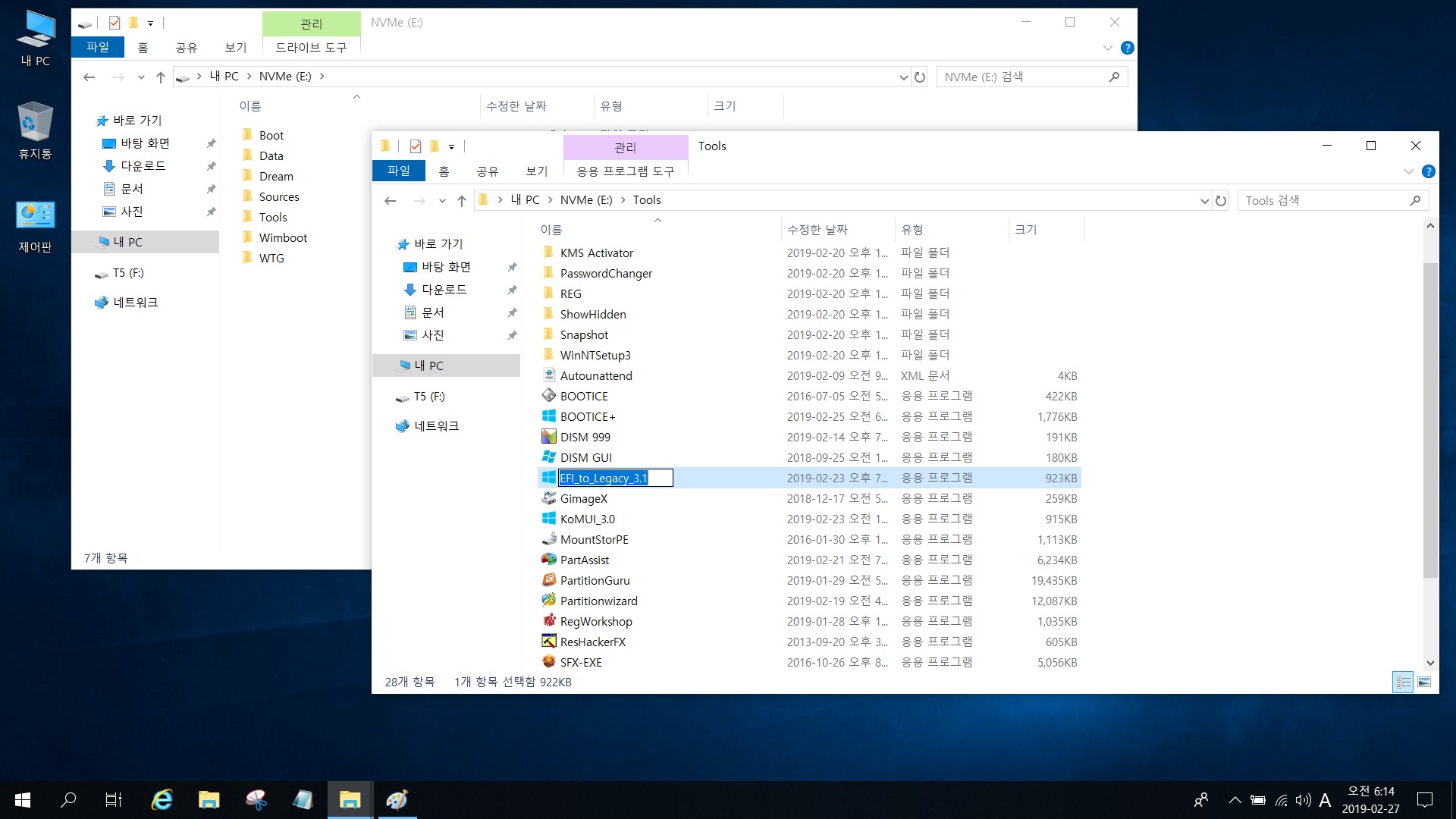Sort Tools list by 크기 column
The height and width of the screenshot is (819, 1456).
click(1025, 230)
